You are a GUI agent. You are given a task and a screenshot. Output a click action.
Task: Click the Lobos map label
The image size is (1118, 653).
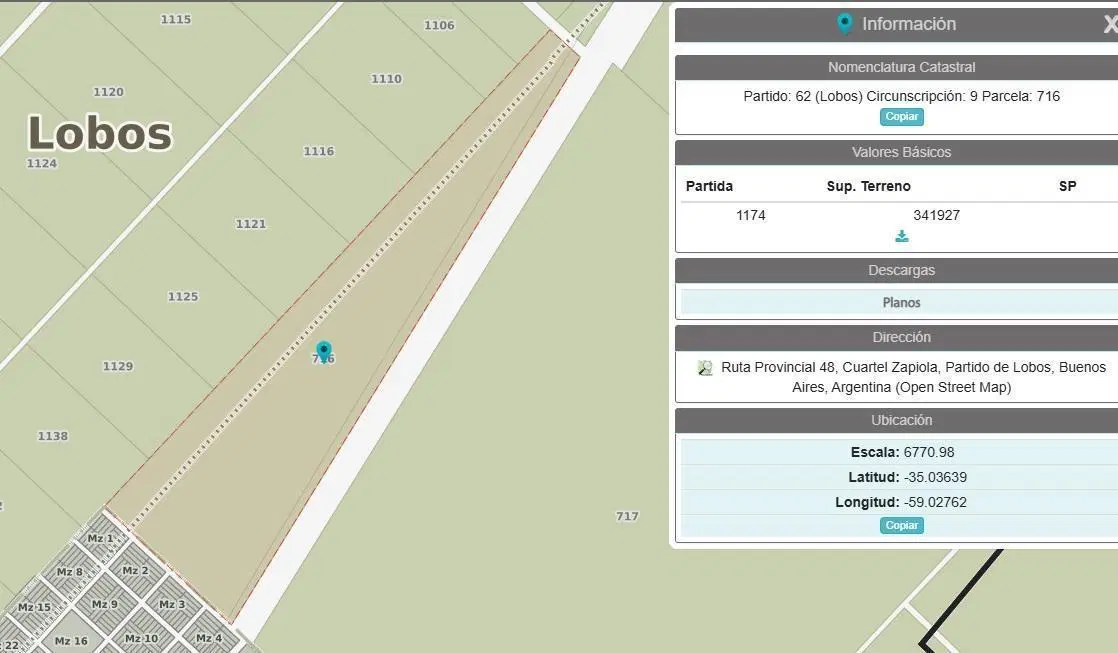pyautogui.click(x=100, y=133)
